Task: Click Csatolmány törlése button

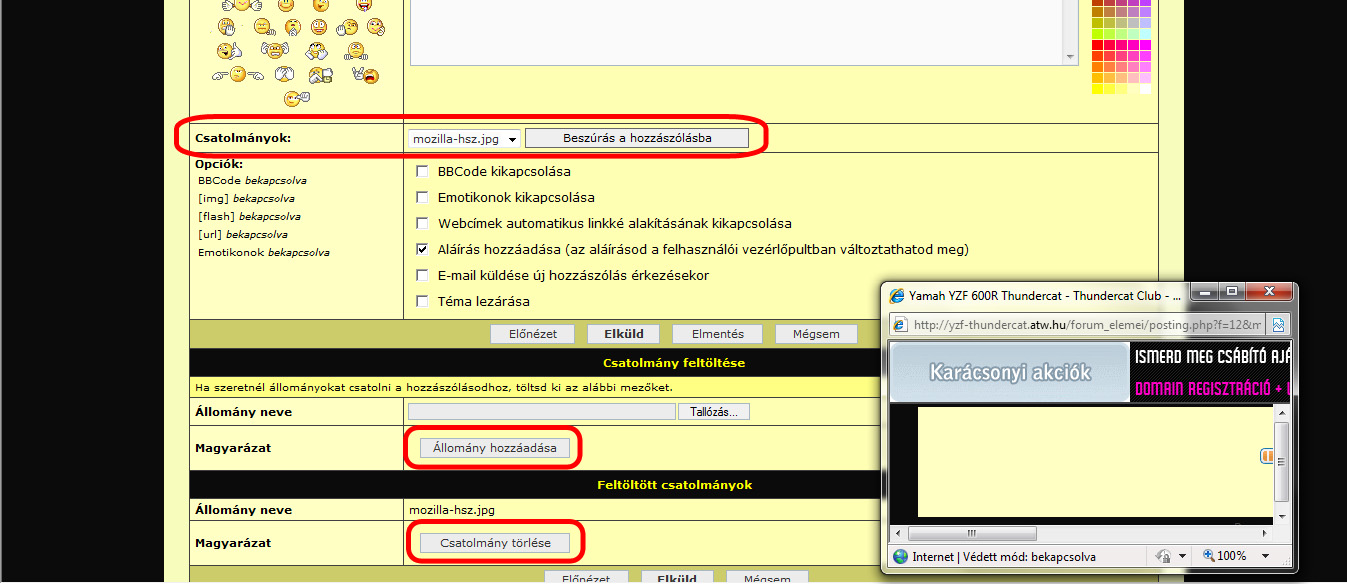Action: coord(495,543)
